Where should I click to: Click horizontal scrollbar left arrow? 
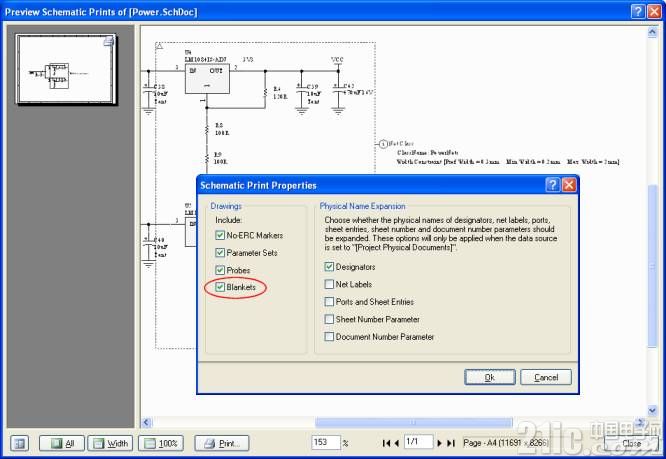[x=146, y=422]
